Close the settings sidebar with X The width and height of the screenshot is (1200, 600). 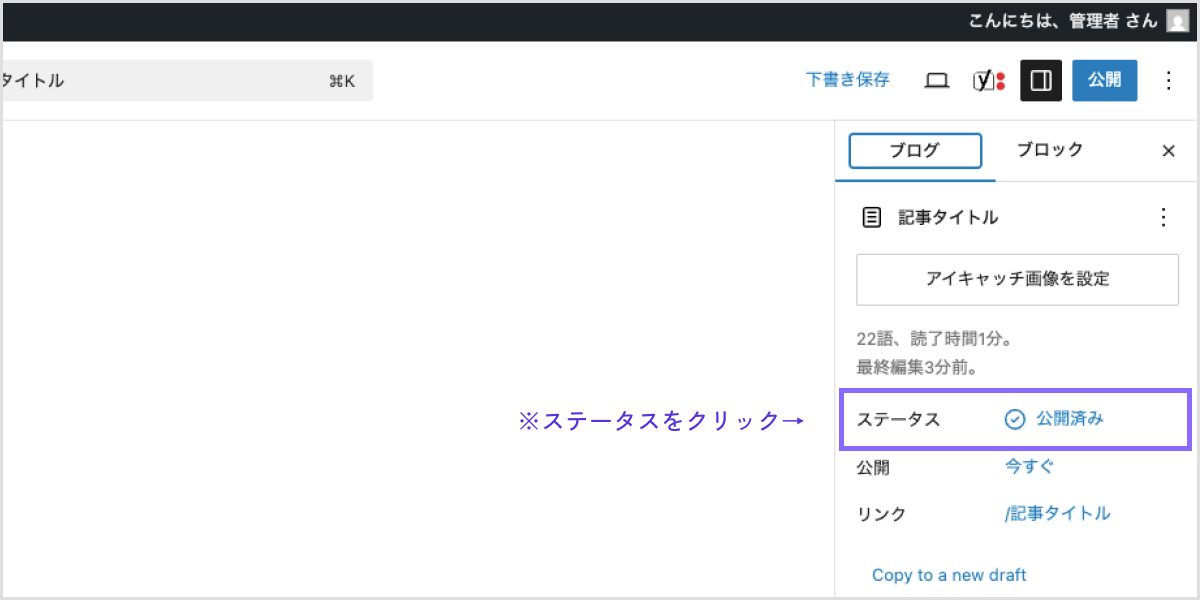point(1168,151)
